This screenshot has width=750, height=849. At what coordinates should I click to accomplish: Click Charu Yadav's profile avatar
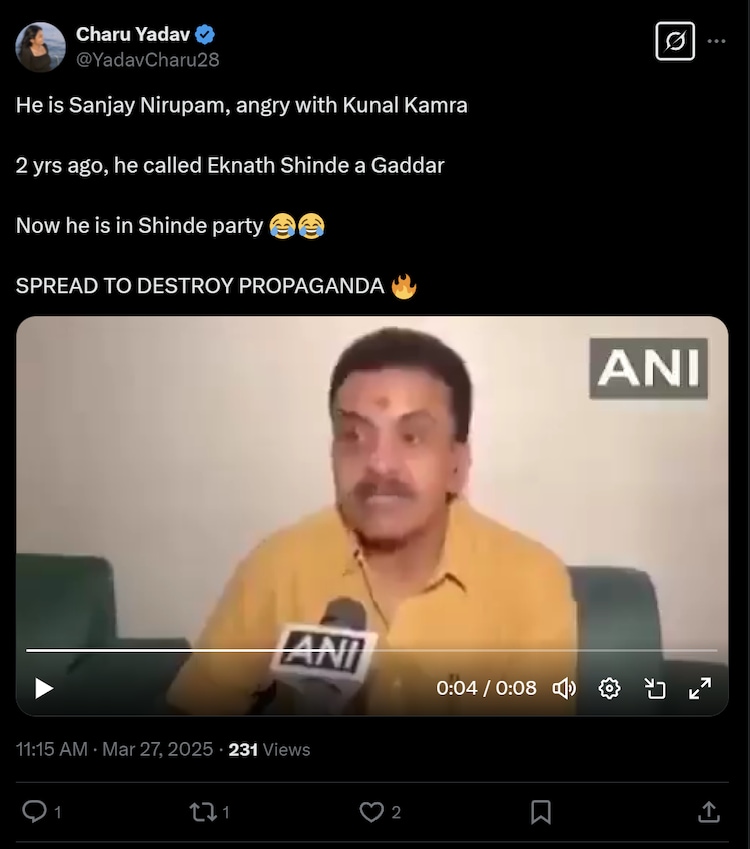click(41, 47)
